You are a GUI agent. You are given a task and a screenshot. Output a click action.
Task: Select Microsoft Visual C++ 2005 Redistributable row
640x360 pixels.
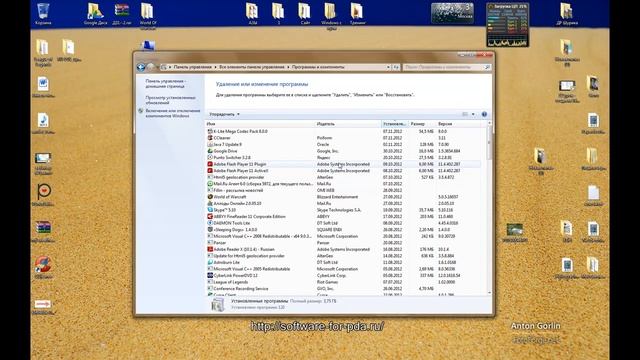point(343,269)
